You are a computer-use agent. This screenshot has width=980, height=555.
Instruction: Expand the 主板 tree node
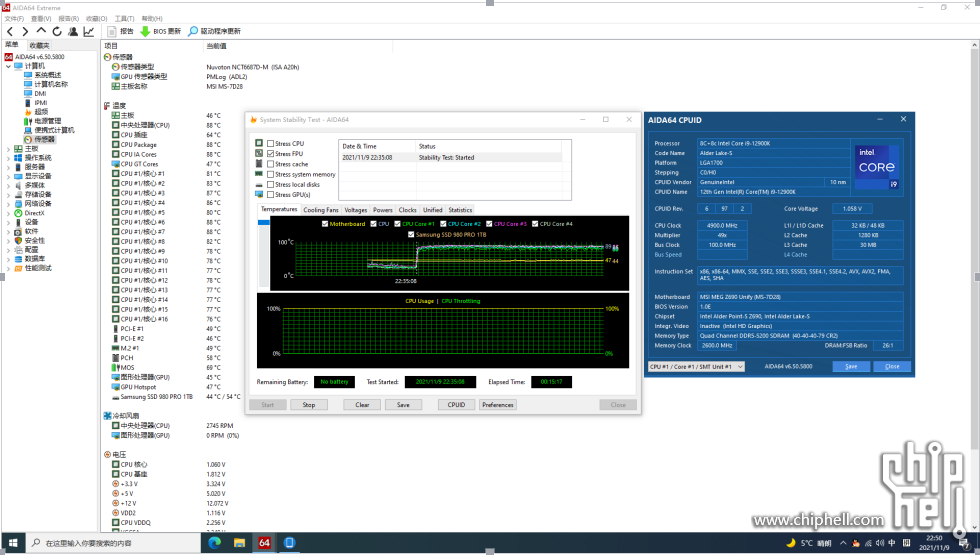8,149
